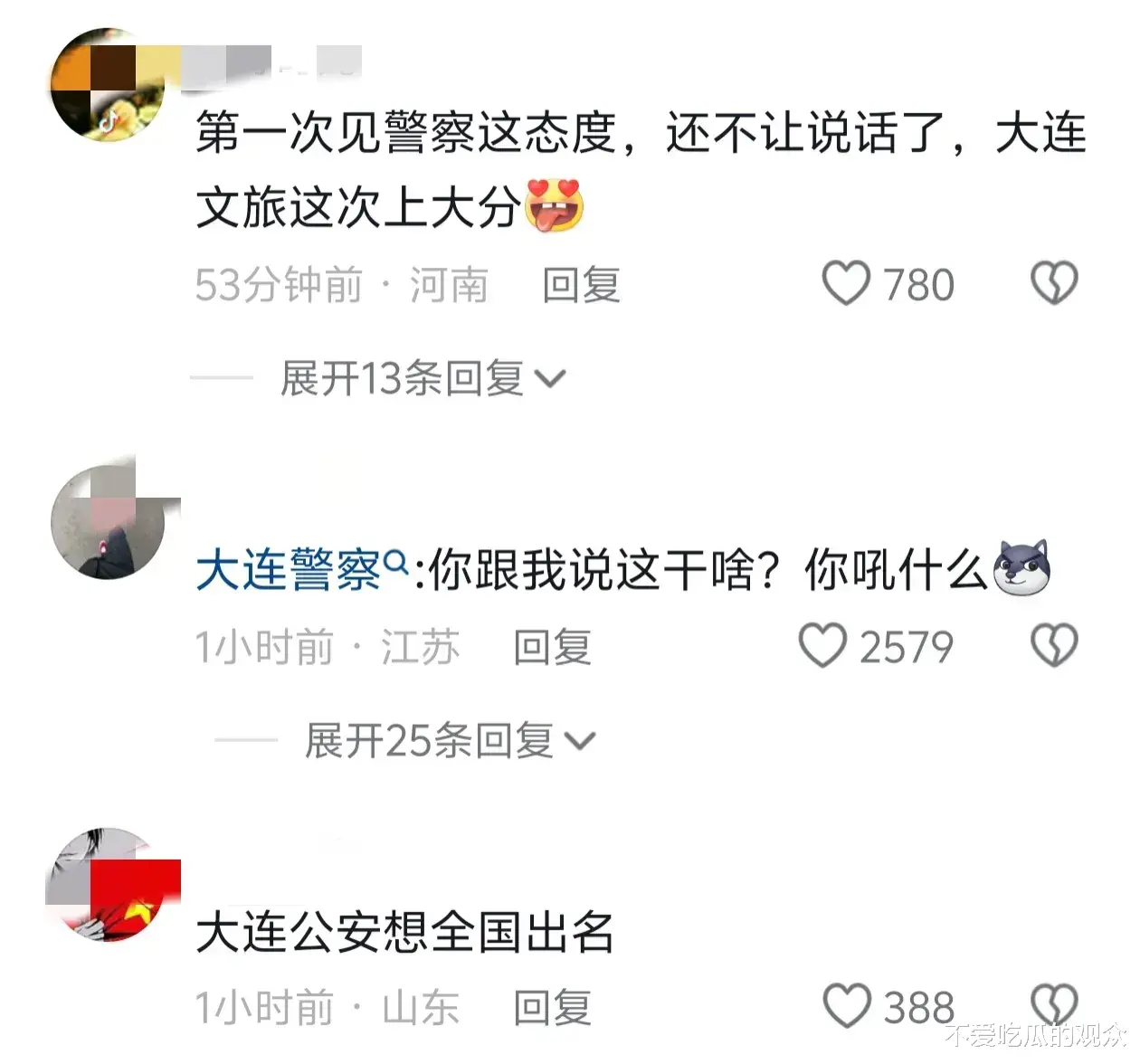Like the comment with 780 likes
Viewport: 1140px width, 1064px height.
(x=846, y=284)
